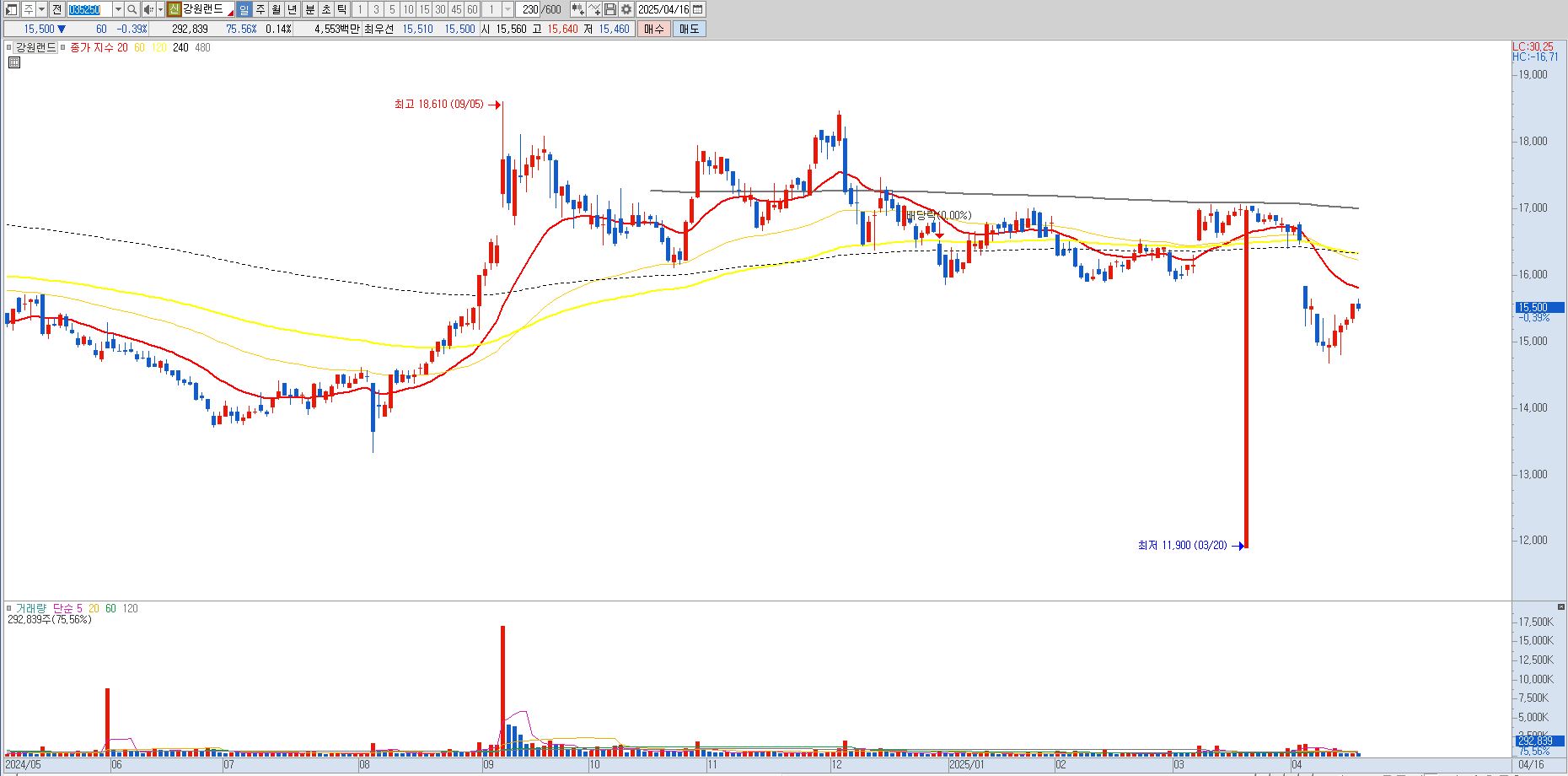Click small square marker beside 거래량 legend
Viewport: 1568px width, 776px height.
(9, 608)
